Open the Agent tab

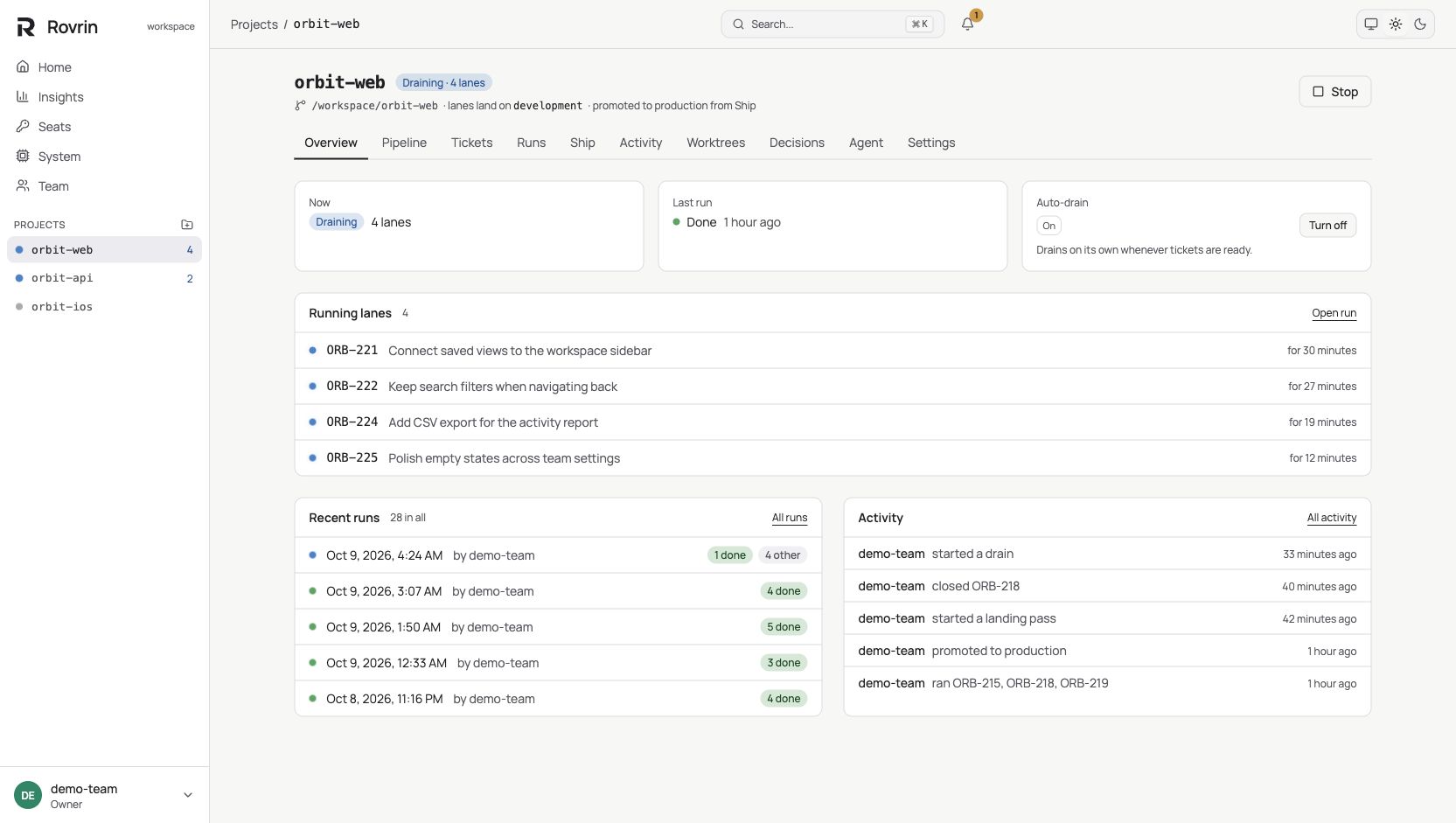pyautogui.click(x=866, y=143)
